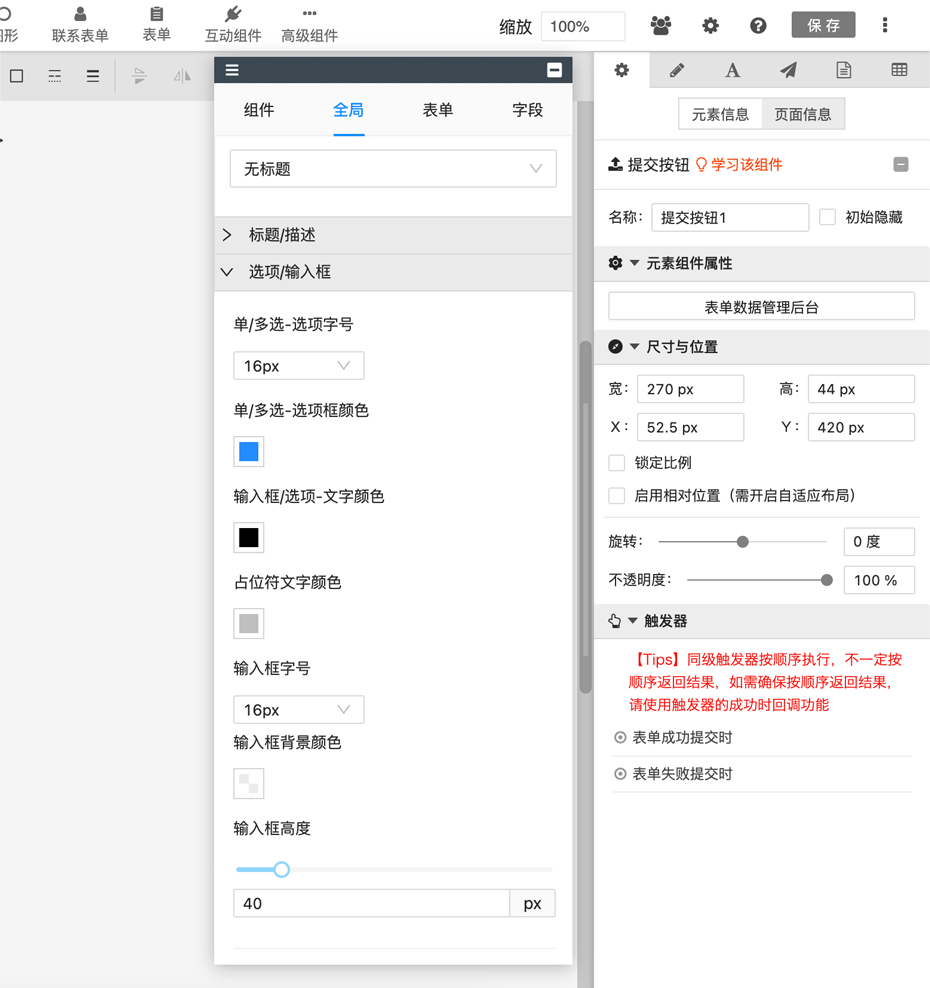Image resolution: width=930 pixels, height=988 pixels.
Task: Click the dashed lines distribute icon
Action: pos(55,76)
